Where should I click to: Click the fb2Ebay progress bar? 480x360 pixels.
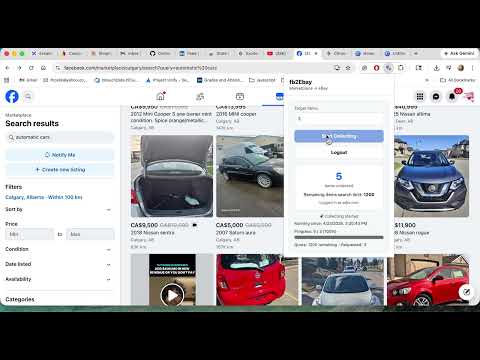coord(339,237)
